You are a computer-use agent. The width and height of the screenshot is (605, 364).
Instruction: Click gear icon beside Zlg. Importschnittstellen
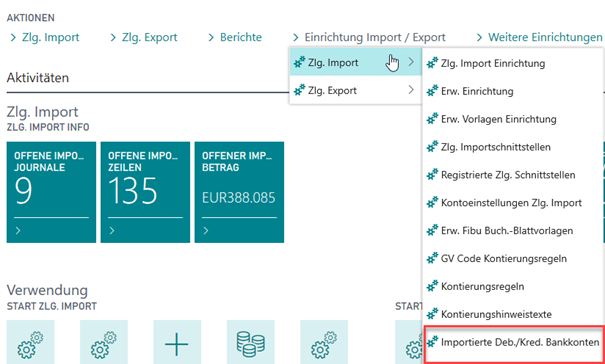point(433,146)
